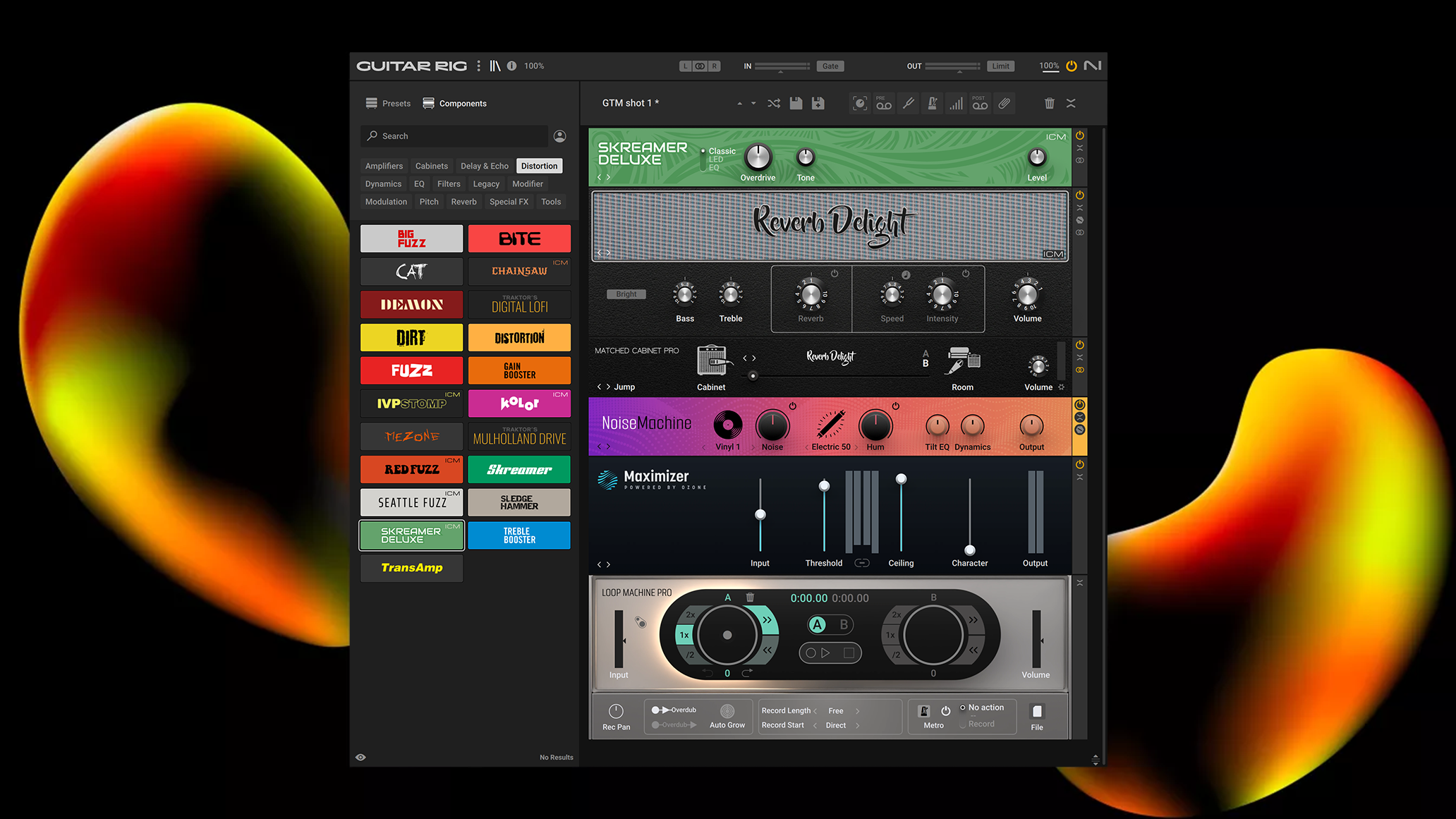Viewport: 1456px width, 819px height.
Task: Add the Demon distortion component
Action: point(412,305)
